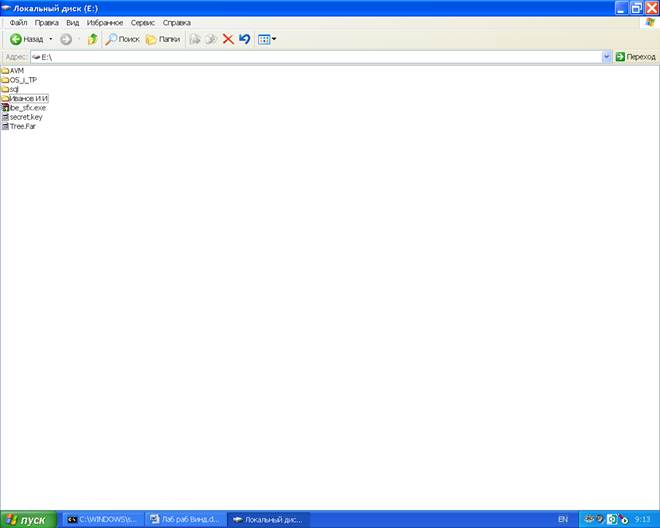Click the Move To toolbar icon
Image resolution: width=660 pixels, height=528 pixels.
click(x=194, y=39)
